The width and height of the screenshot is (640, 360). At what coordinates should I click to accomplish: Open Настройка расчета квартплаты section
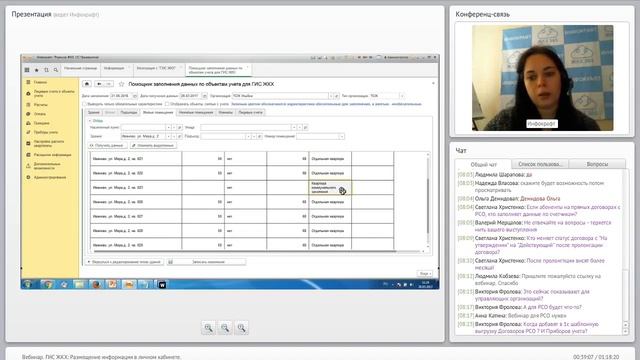[46, 144]
